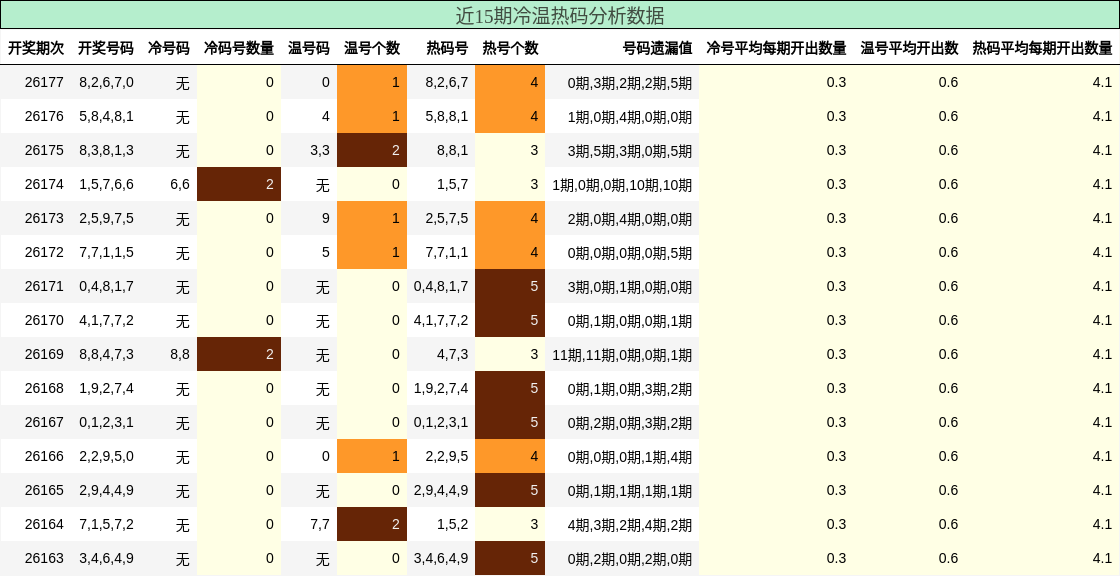This screenshot has width=1120, height=576.
Task: Select period number 26173
Action: coord(44,218)
